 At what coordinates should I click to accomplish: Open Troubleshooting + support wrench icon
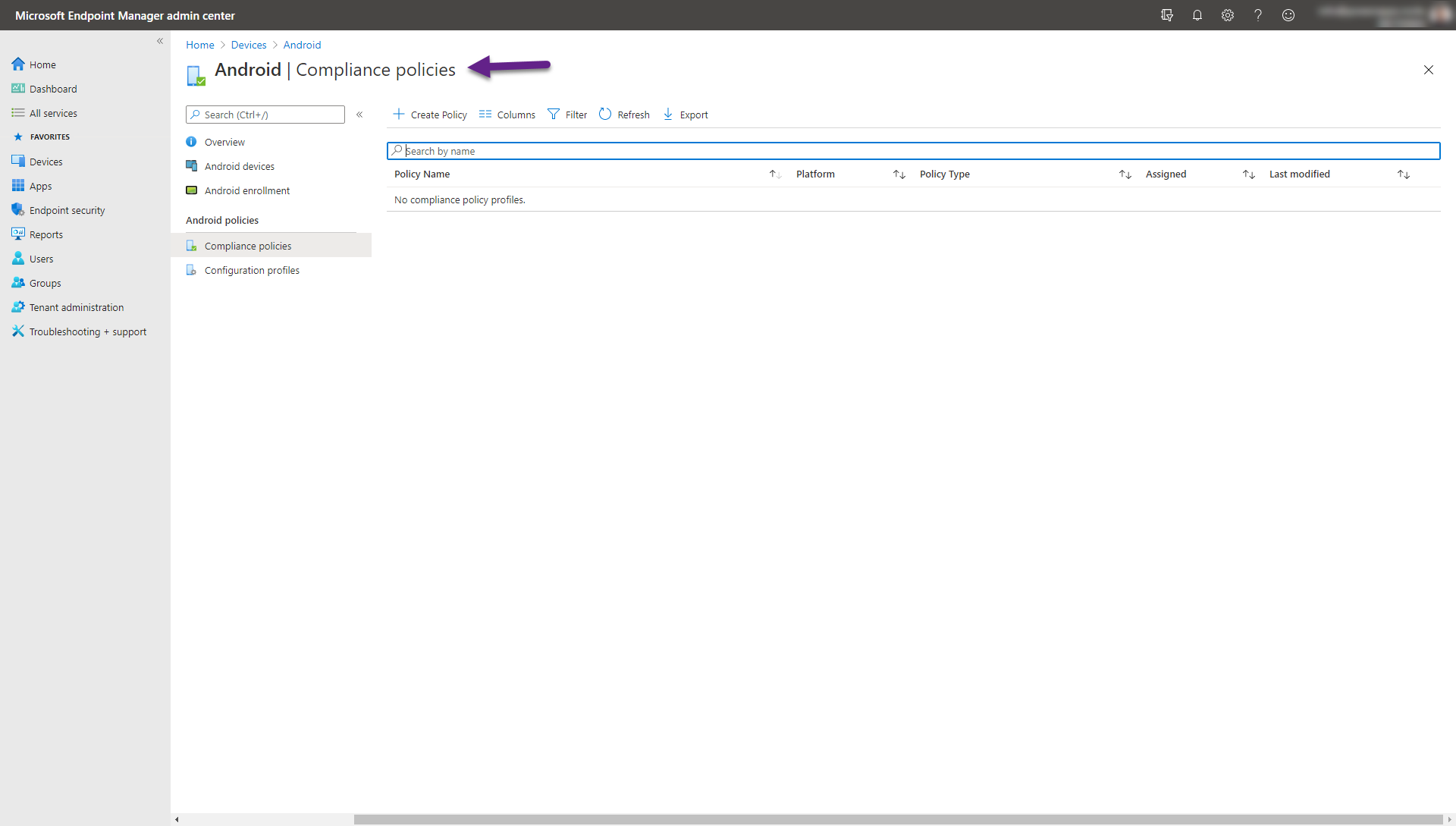[x=18, y=331]
